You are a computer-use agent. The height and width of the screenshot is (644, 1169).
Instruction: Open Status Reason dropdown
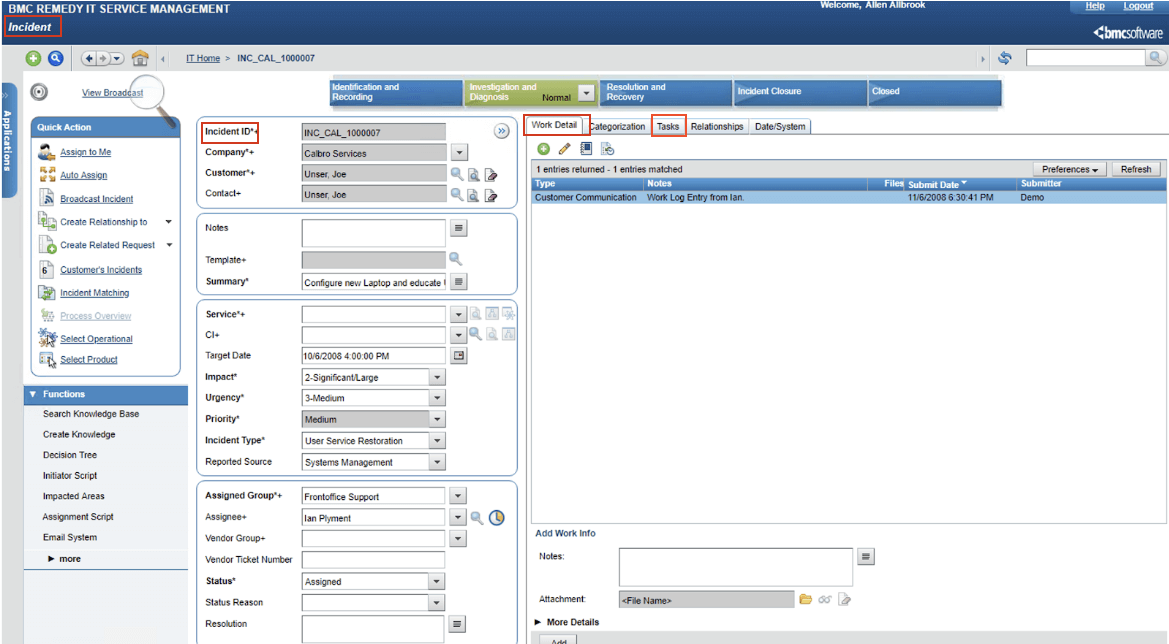437,602
